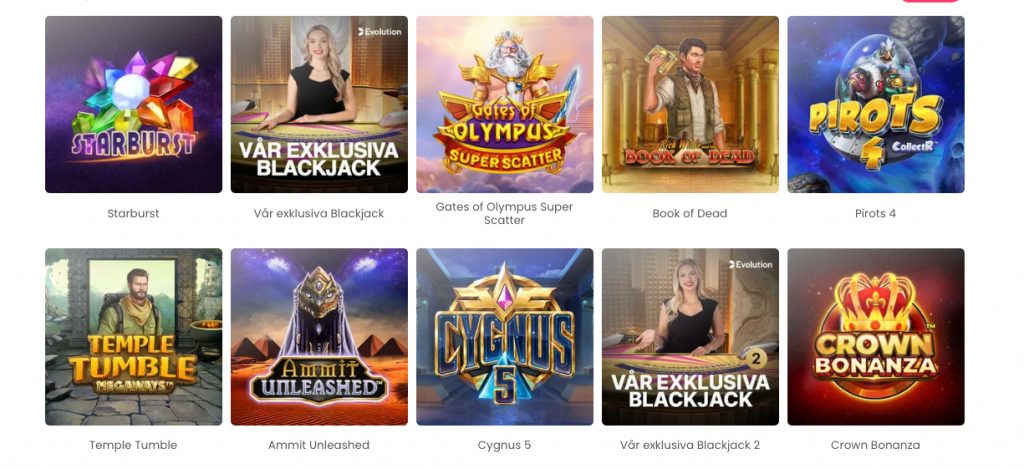Viewport: 1024px width, 469px height.
Task: Launch the Crown Bonanza game thumbnail
Action: [x=875, y=336]
